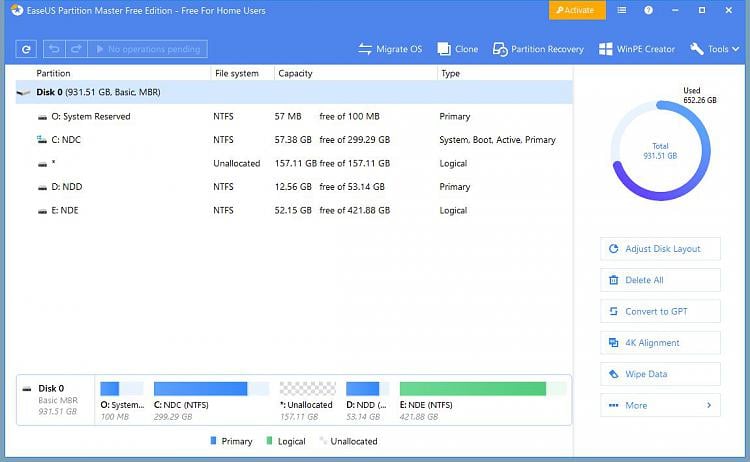This screenshot has height=462, width=750.
Task: Click the File system column header
Action: (237, 73)
